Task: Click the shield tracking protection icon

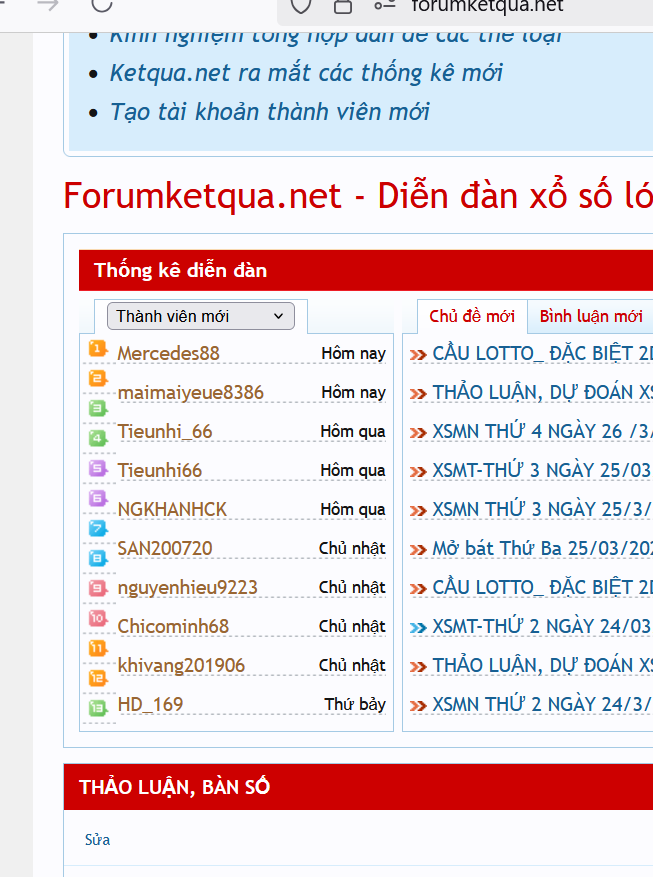Action: click(x=301, y=6)
